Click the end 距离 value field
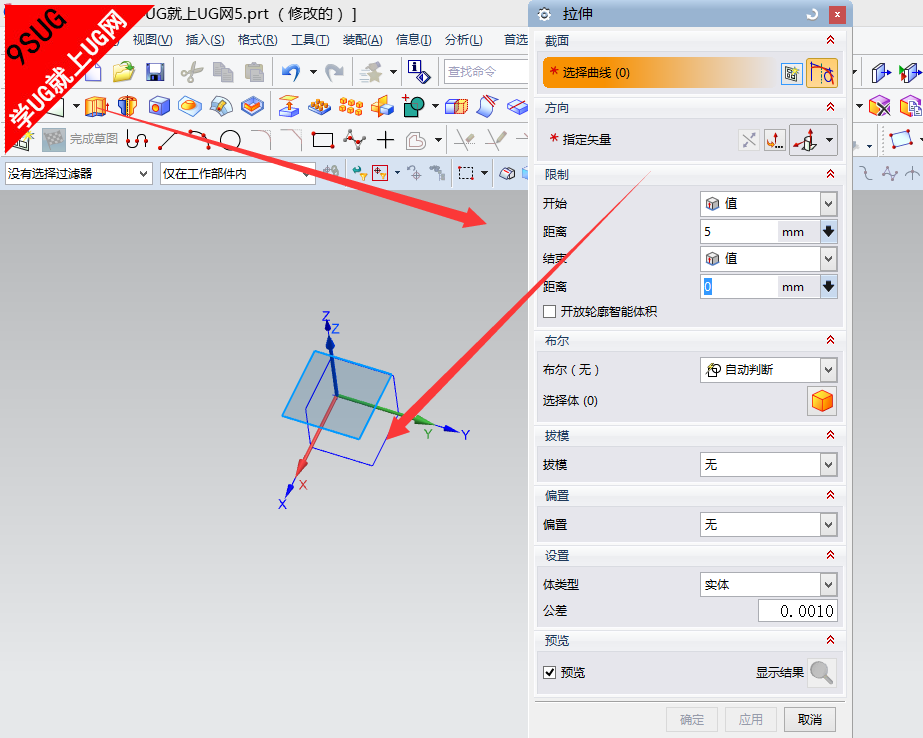 [739, 287]
